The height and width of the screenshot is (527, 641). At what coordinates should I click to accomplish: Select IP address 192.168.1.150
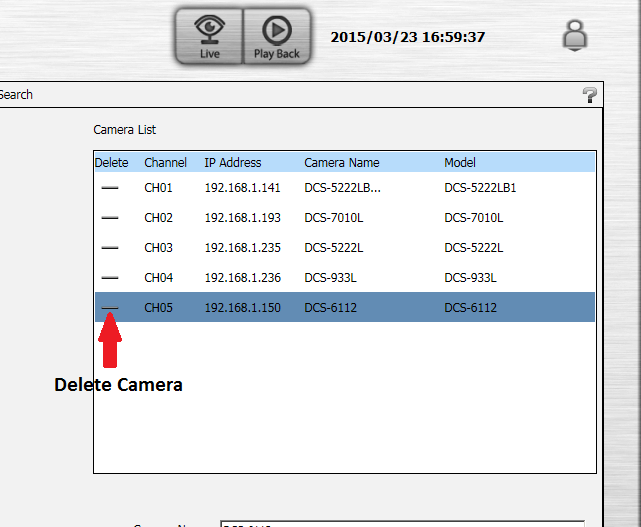(242, 307)
